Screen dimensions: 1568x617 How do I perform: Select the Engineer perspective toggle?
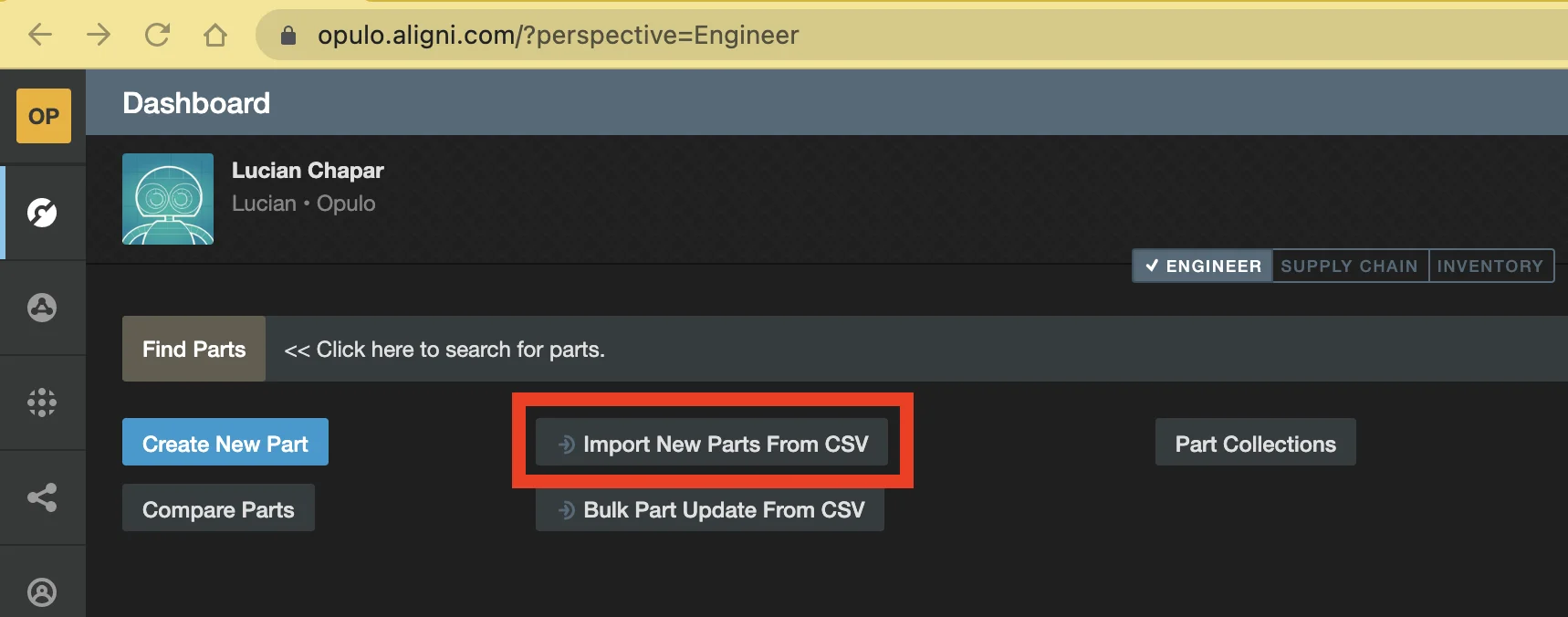click(1203, 266)
